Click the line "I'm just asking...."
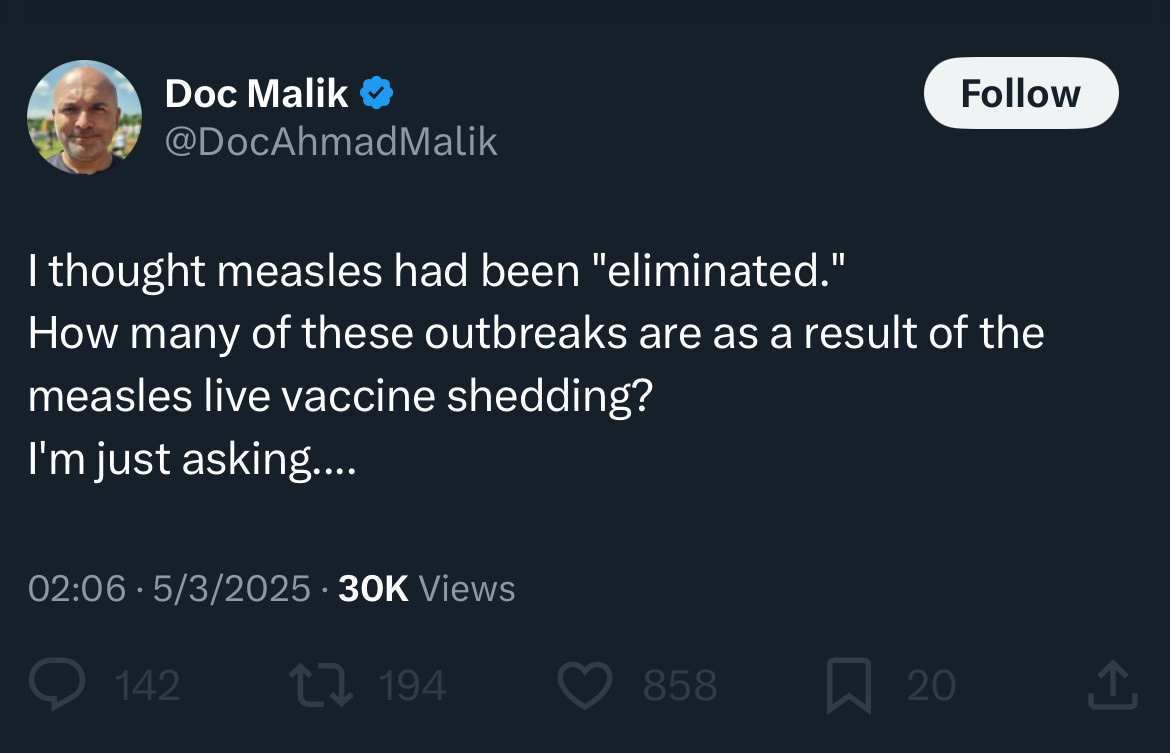The width and height of the screenshot is (1170, 753). click(x=192, y=458)
